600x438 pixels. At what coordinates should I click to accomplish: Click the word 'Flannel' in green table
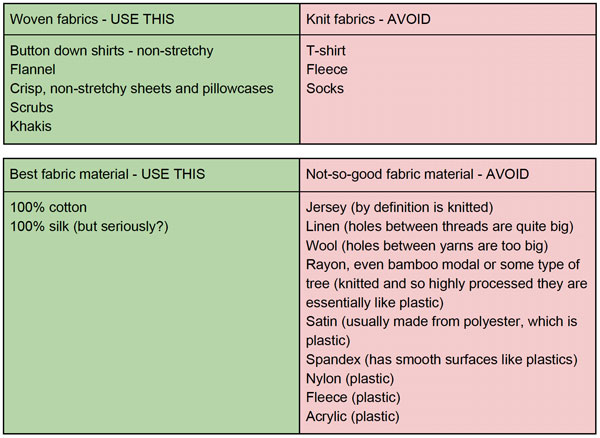pyautogui.click(x=33, y=70)
